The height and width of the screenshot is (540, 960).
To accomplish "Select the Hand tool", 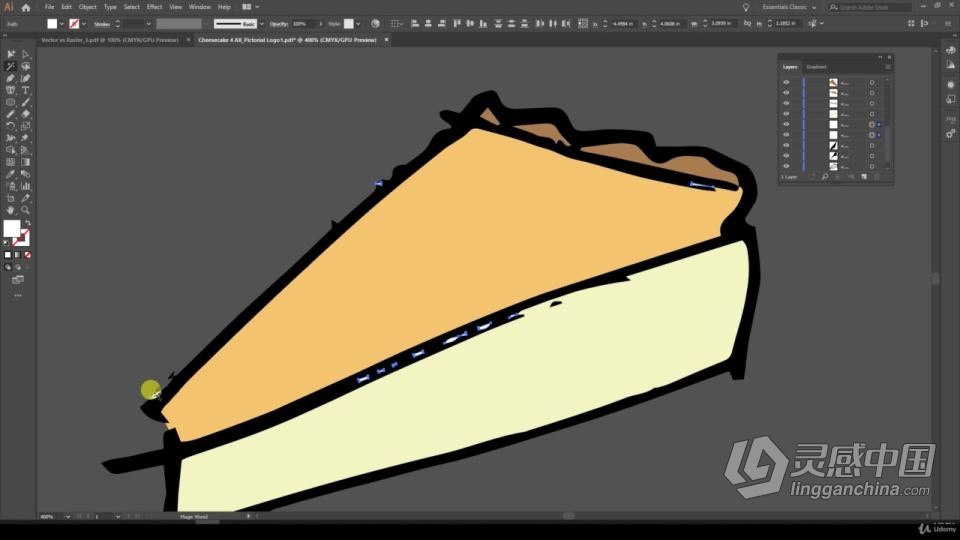I will [x=10, y=210].
